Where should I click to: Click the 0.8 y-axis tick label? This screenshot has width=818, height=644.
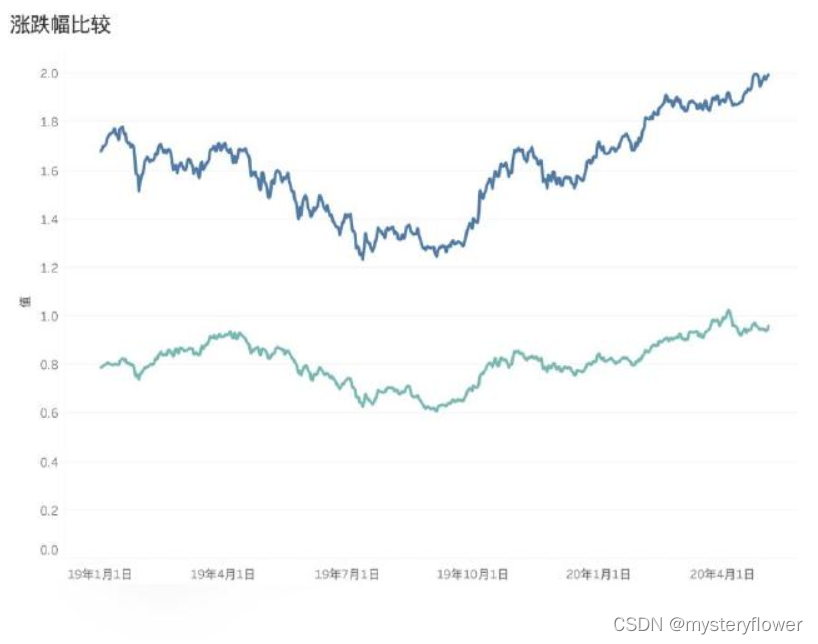[x=49, y=365]
